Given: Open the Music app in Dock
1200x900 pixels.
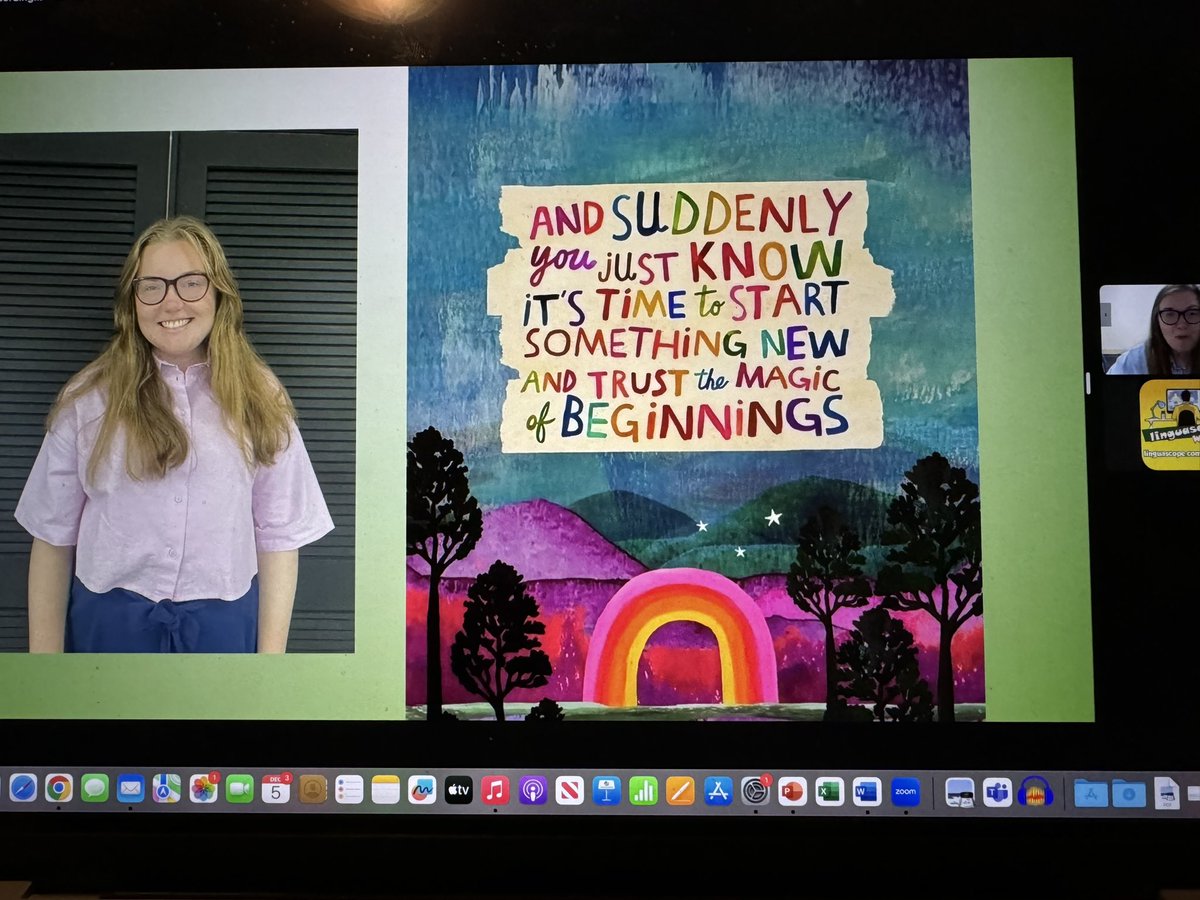Looking at the screenshot, I should click(x=495, y=790).
